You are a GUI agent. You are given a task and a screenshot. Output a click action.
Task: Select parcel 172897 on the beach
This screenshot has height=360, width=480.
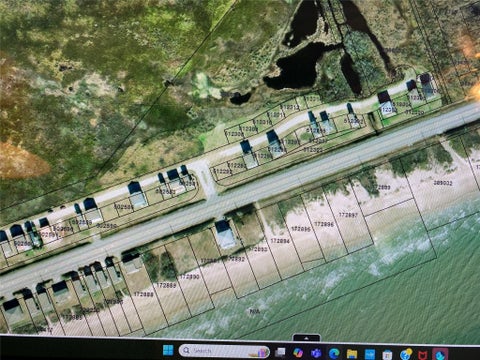pos(348,215)
